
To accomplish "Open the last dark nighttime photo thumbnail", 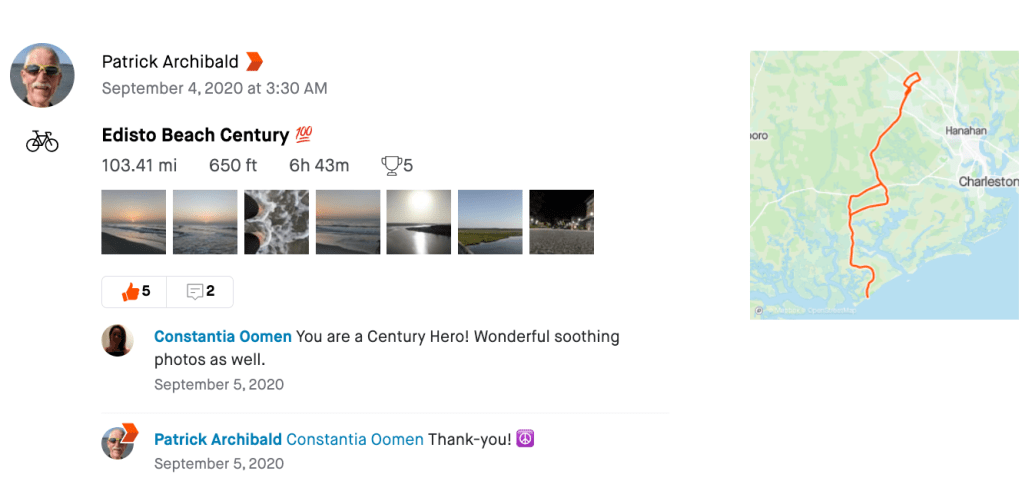I will click(561, 222).
